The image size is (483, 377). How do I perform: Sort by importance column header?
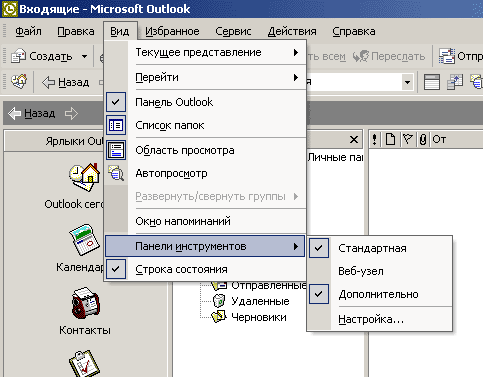click(375, 139)
